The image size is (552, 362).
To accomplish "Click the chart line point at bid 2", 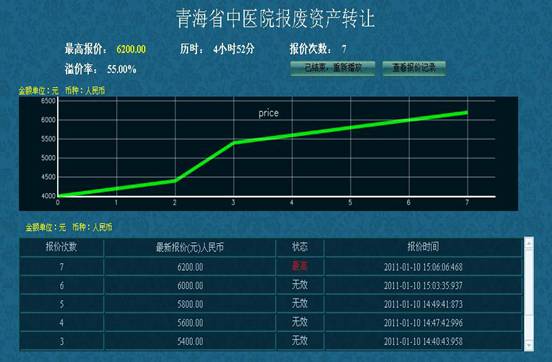I will (x=175, y=181).
